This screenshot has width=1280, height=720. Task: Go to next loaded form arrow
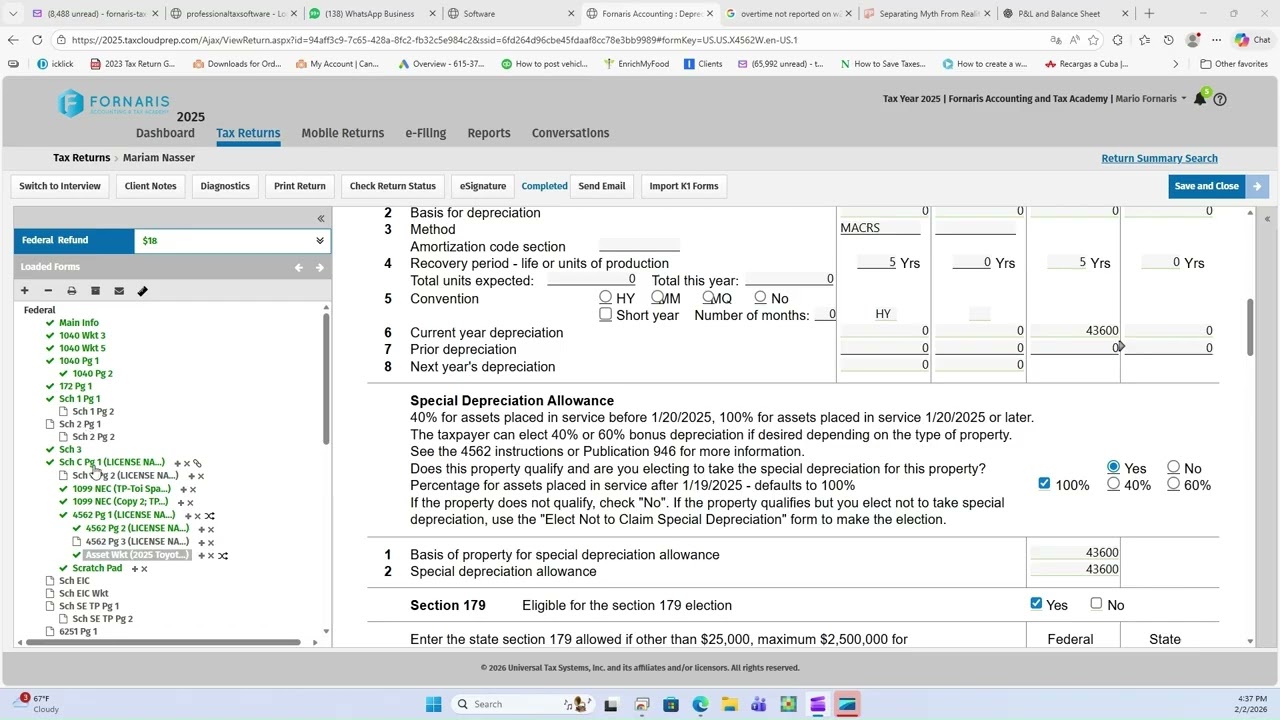[319, 267]
